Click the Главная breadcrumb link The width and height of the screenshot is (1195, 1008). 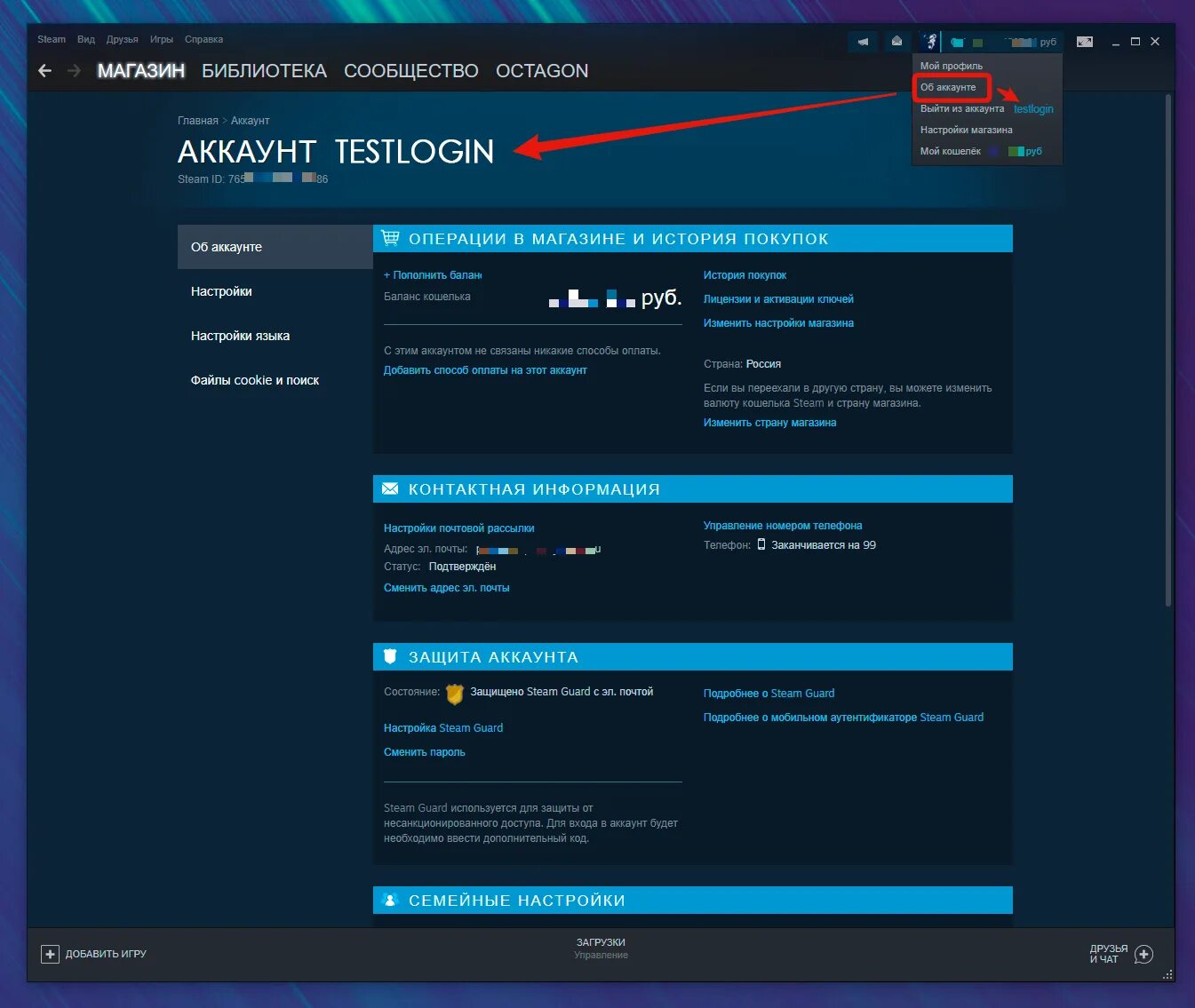198,121
